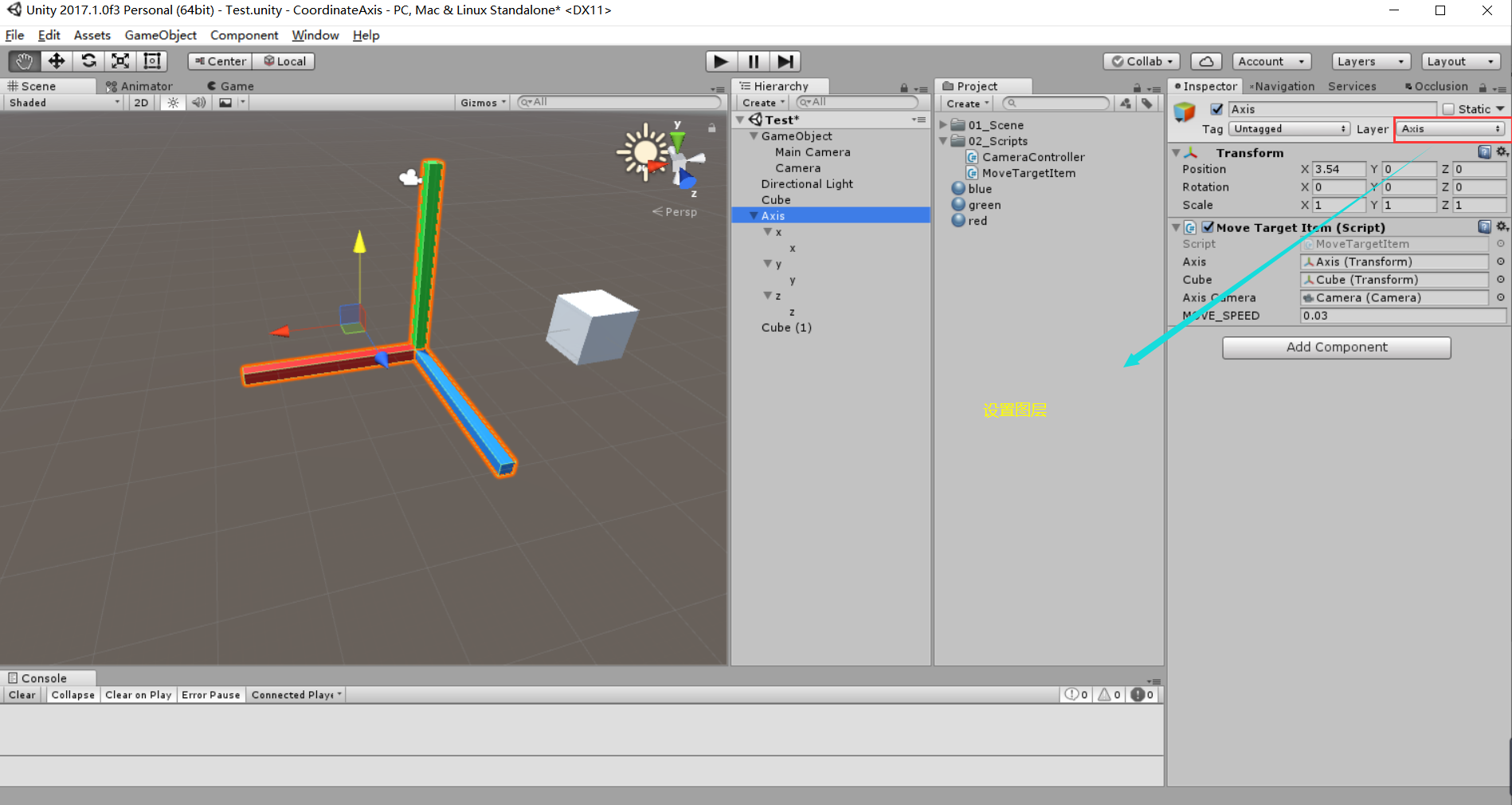Open the Layout dropdown
1512x805 pixels.
tap(1461, 61)
